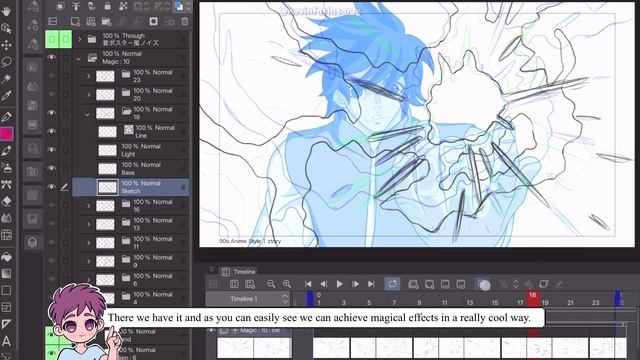Hide the Light layer
This screenshot has height=360, width=640.
(x=51, y=149)
